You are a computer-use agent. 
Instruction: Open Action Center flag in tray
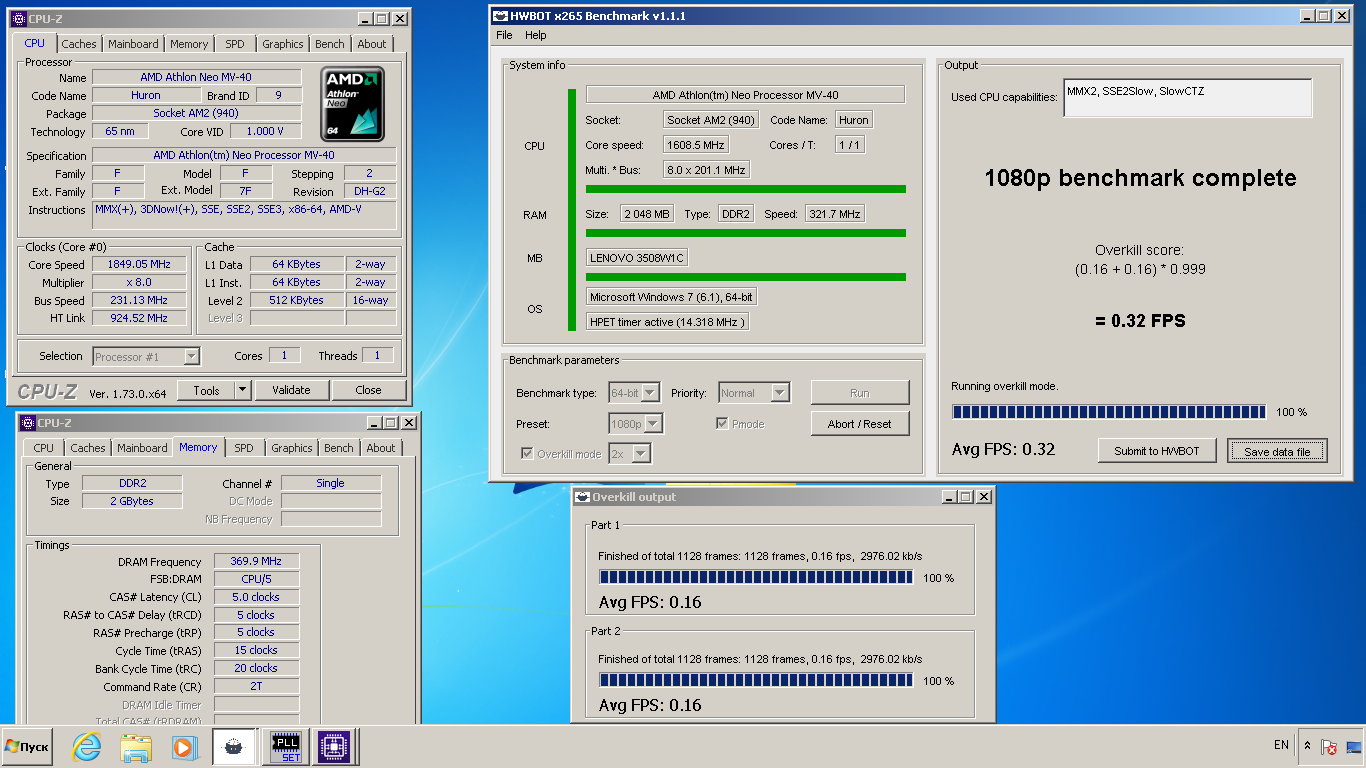[x=1329, y=746]
